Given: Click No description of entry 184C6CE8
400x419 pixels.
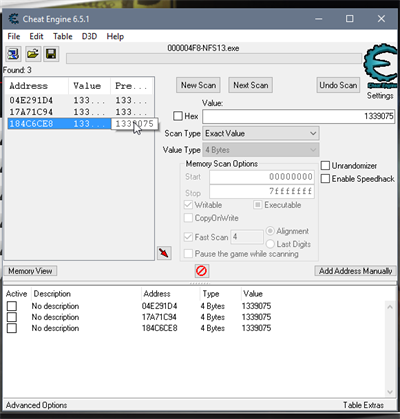Looking at the screenshot, I should (55, 328).
